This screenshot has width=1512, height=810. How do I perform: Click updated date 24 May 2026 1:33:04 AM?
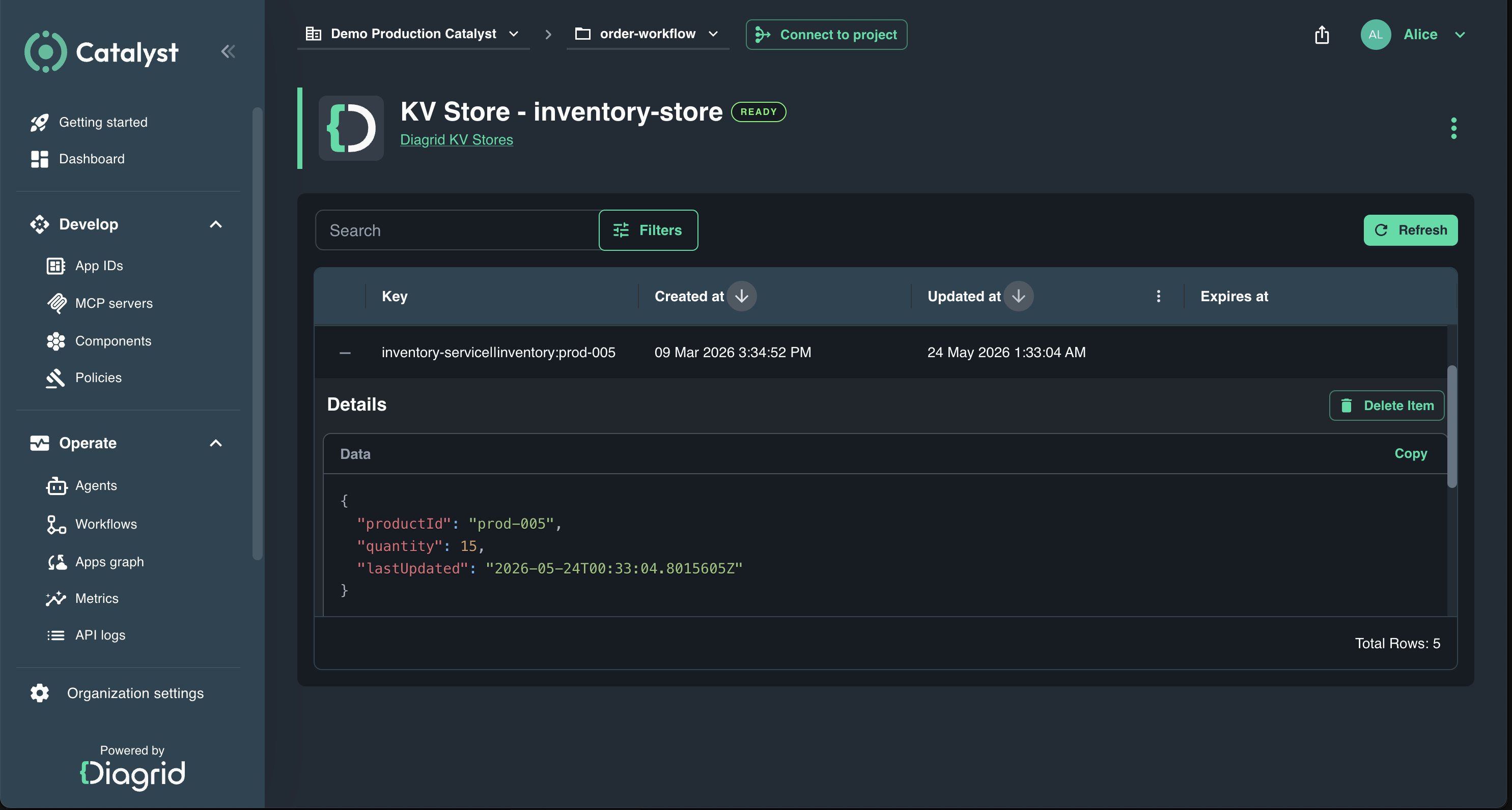coord(1006,353)
